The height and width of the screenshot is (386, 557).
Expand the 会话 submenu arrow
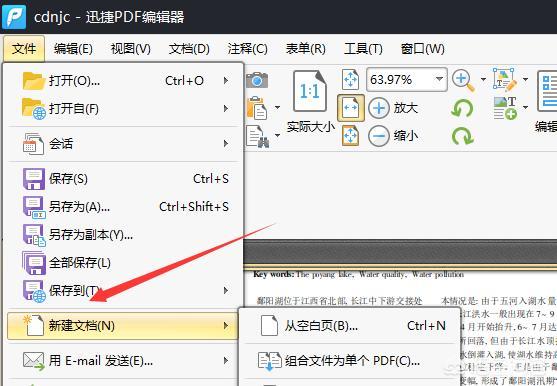(226, 144)
